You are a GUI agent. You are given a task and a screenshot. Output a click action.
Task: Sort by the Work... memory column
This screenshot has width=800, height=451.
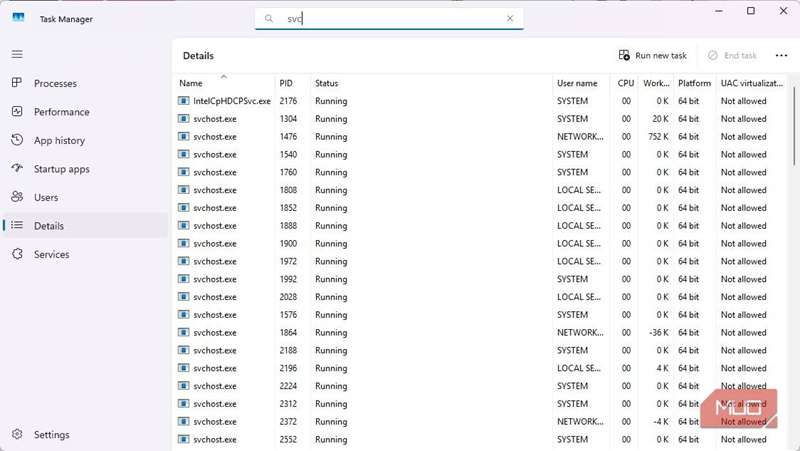[656, 83]
